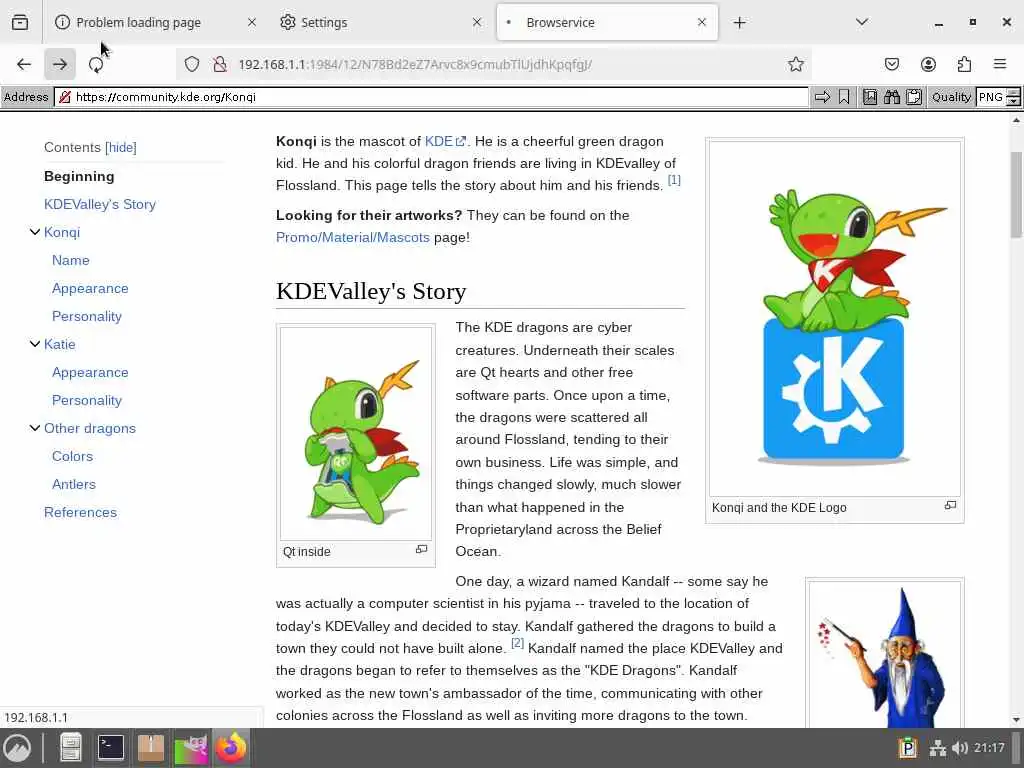The height and width of the screenshot is (768, 1024).
Task: Collapse the Other dragons contents section
Action: point(35,428)
